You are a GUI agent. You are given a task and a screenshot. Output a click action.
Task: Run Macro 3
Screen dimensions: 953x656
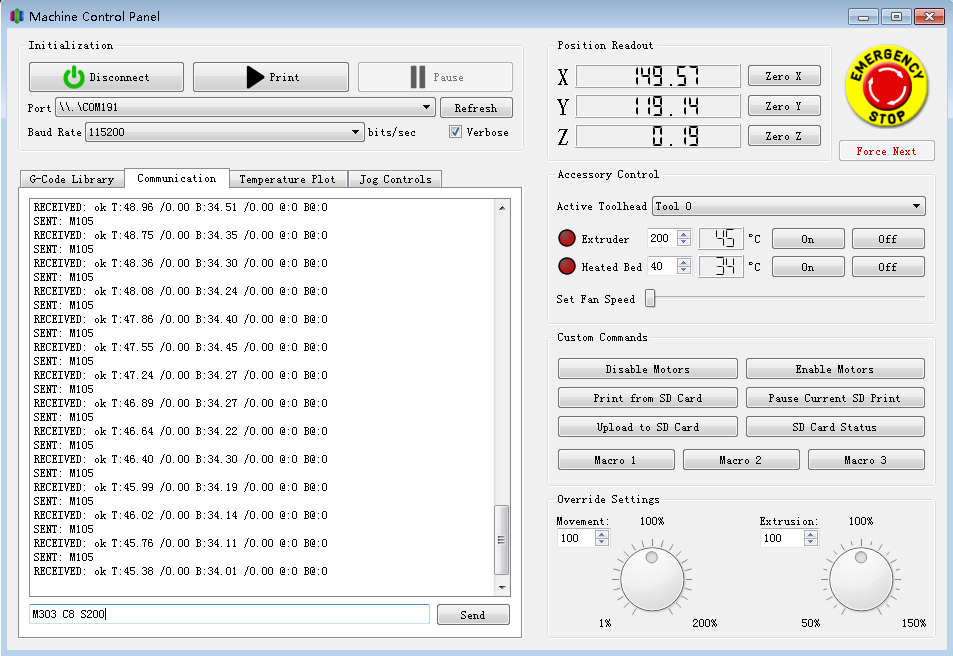point(866,460)
